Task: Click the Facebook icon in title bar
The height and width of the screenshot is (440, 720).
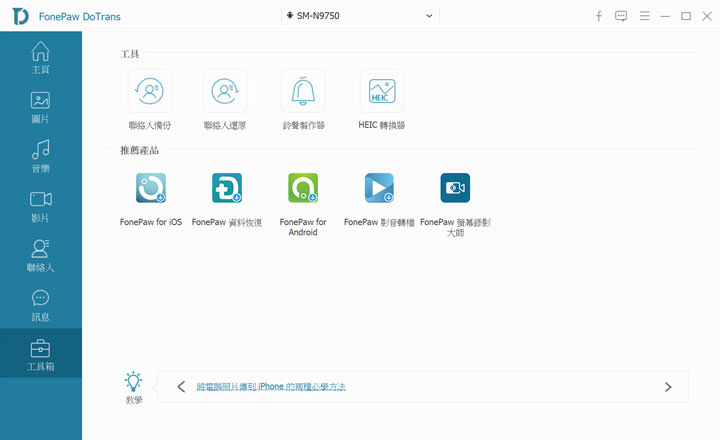Action: 599,17
